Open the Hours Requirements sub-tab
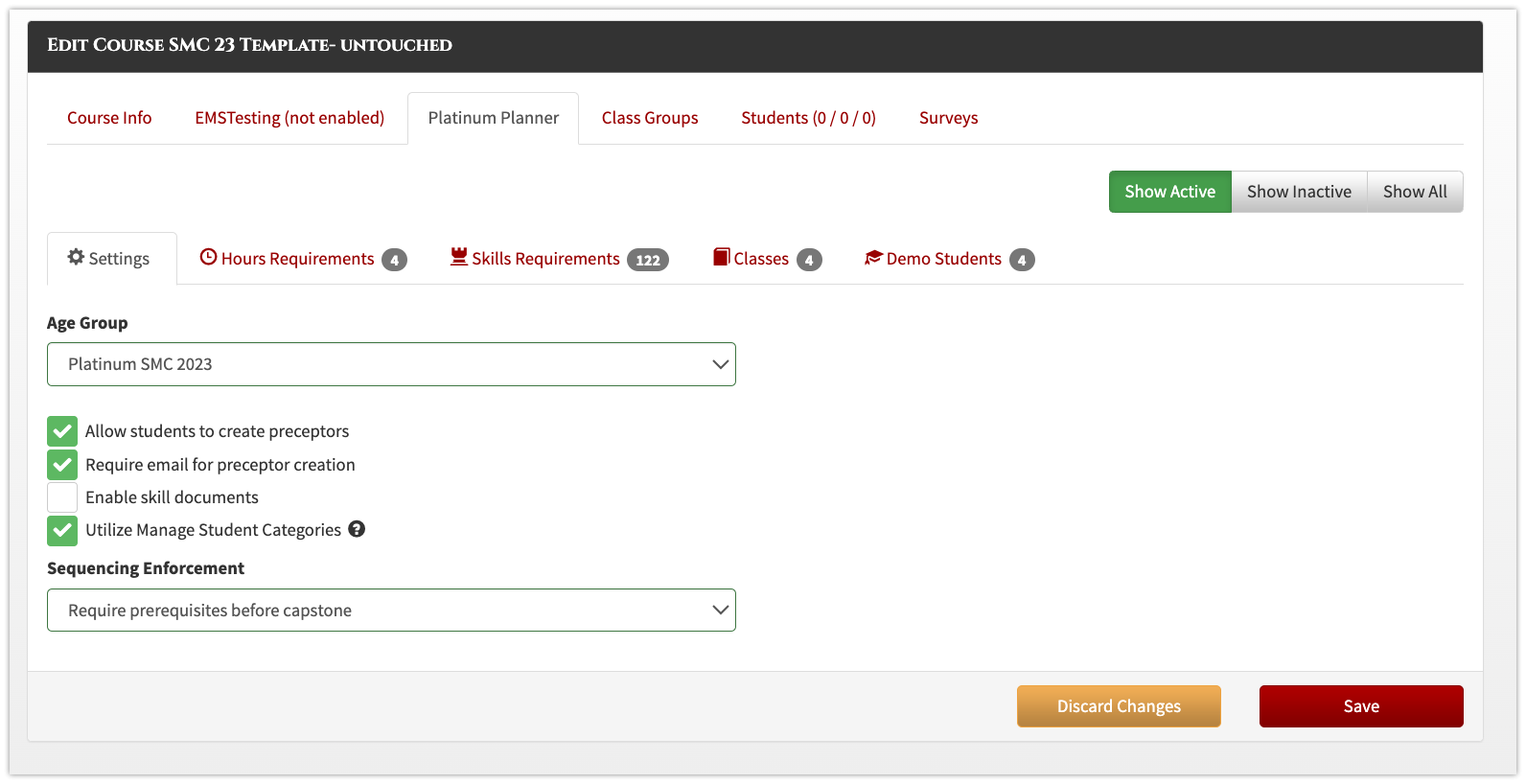The image size is (1526, 784). click(x=303, y=259)
